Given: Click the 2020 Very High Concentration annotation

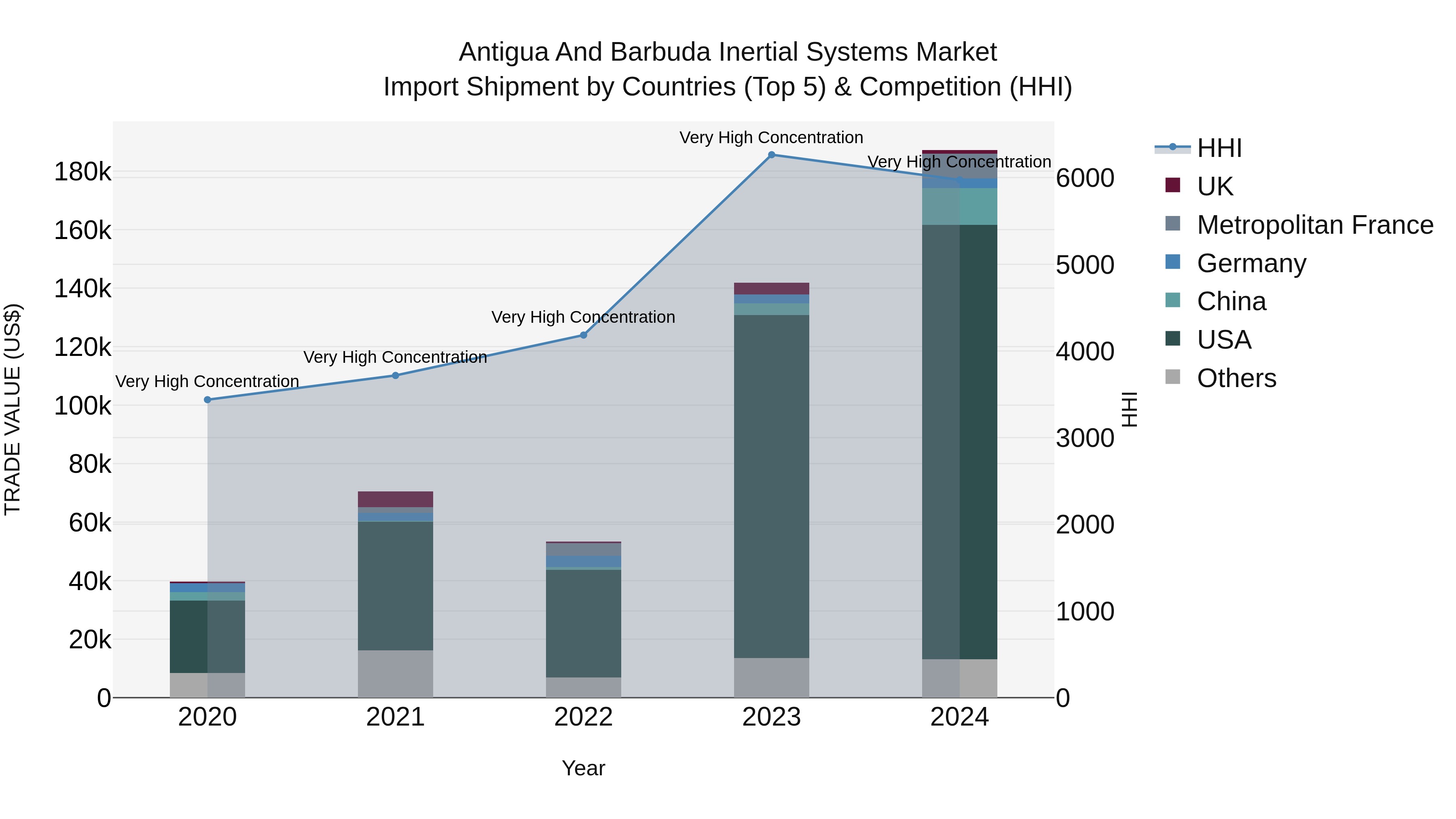Looking at the screenshot, I should click(207, 381).
